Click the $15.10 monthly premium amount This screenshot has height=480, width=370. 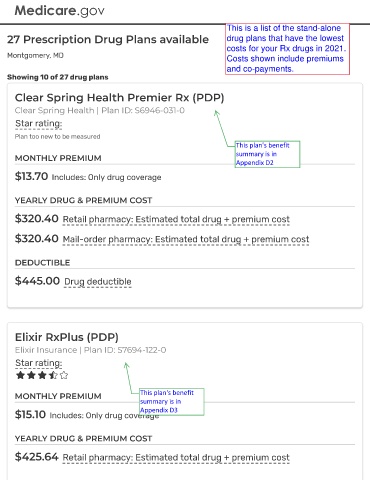pos(30,415)
